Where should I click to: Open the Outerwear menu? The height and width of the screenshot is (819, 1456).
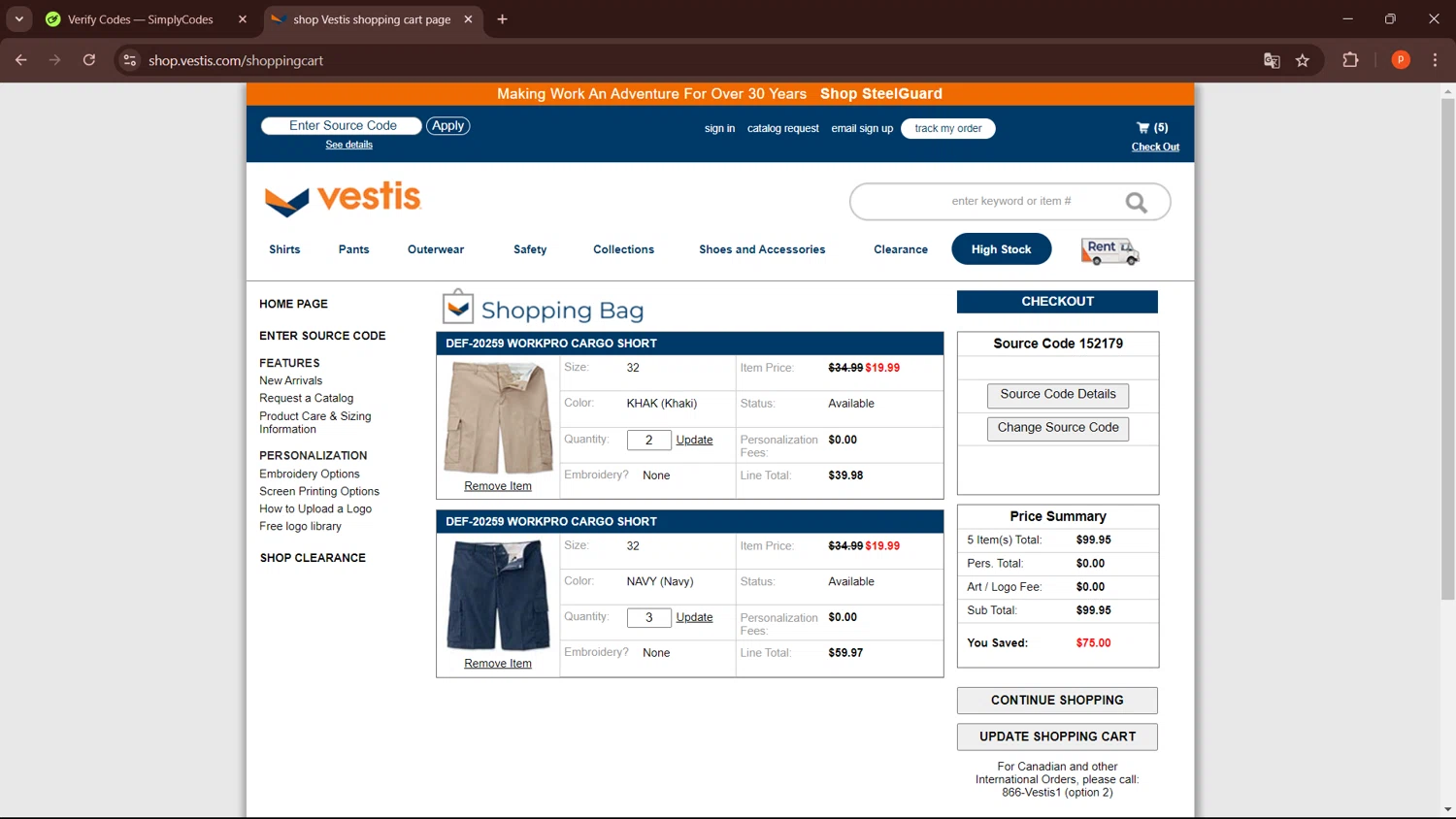point(436,249)
